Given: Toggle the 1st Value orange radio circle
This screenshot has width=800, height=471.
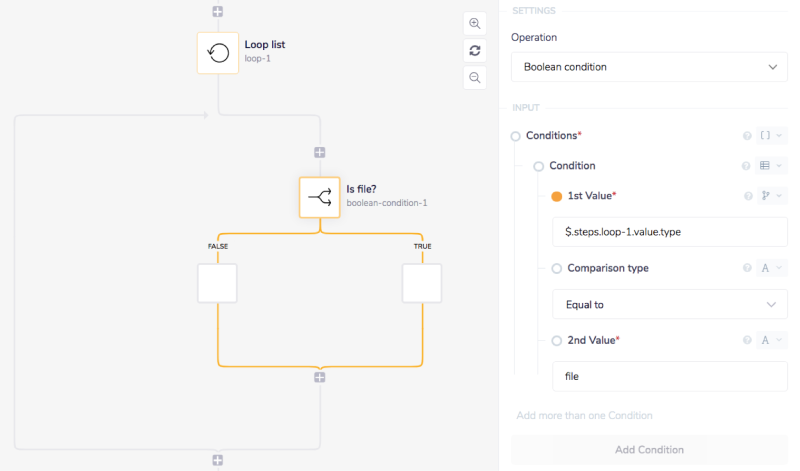Looking at the screenshot, I should click(557, 196).
